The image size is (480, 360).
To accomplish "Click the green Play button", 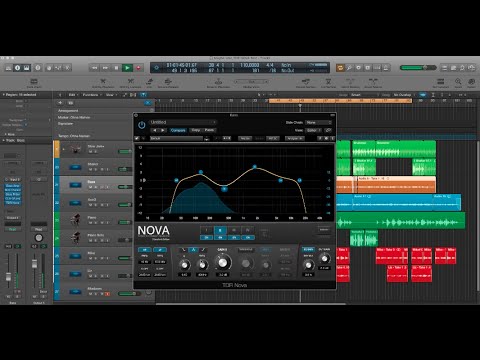I will tap(127, 68).
